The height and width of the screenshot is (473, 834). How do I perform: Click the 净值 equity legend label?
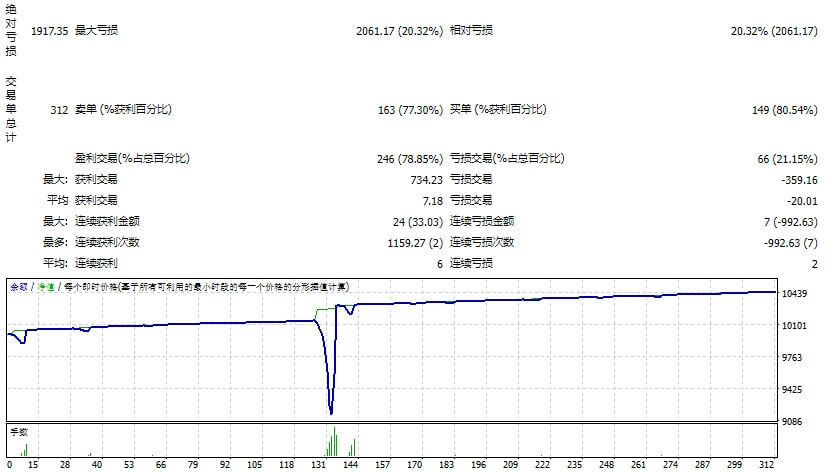(46, 287)
